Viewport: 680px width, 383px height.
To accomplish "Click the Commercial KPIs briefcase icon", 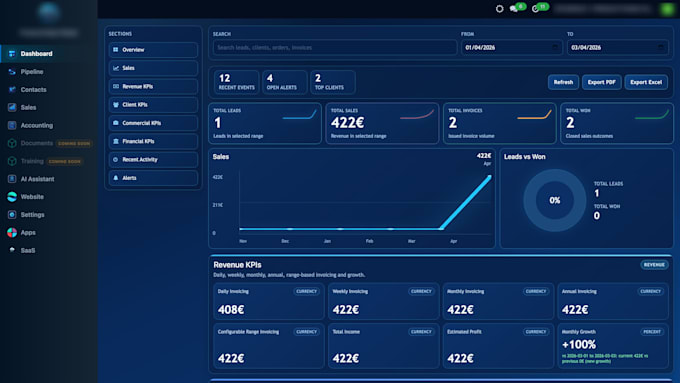I will pyautogui.click(x=116, y=123).
